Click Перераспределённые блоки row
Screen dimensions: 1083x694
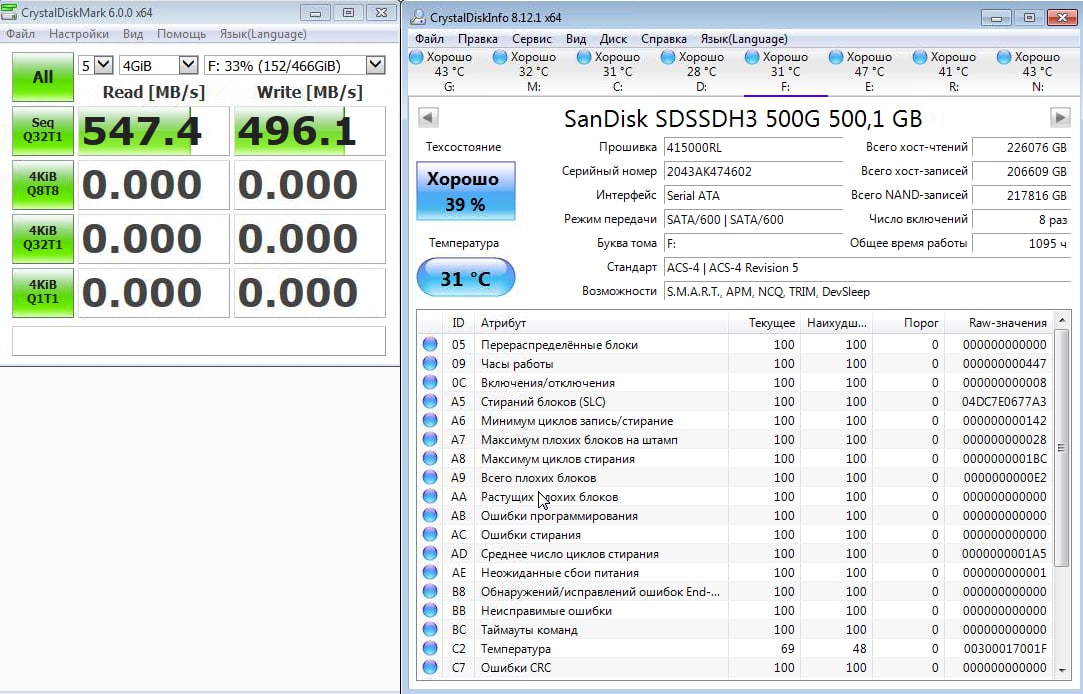736,344
